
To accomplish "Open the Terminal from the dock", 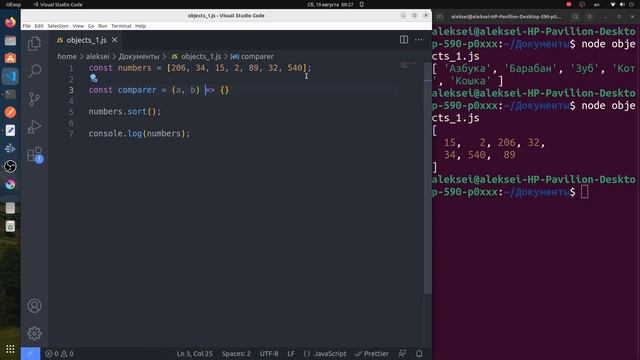I will [10, 94].
